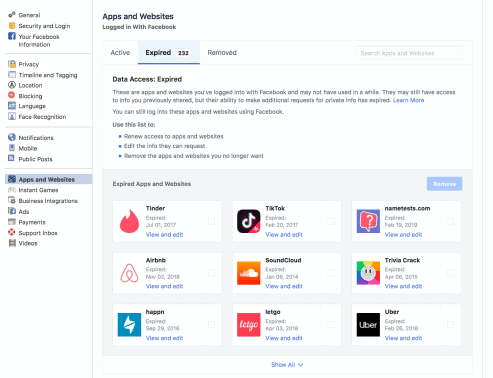493x378 pixels.
Task: Open Instant Games controller icon
Action: click(12, 190)
